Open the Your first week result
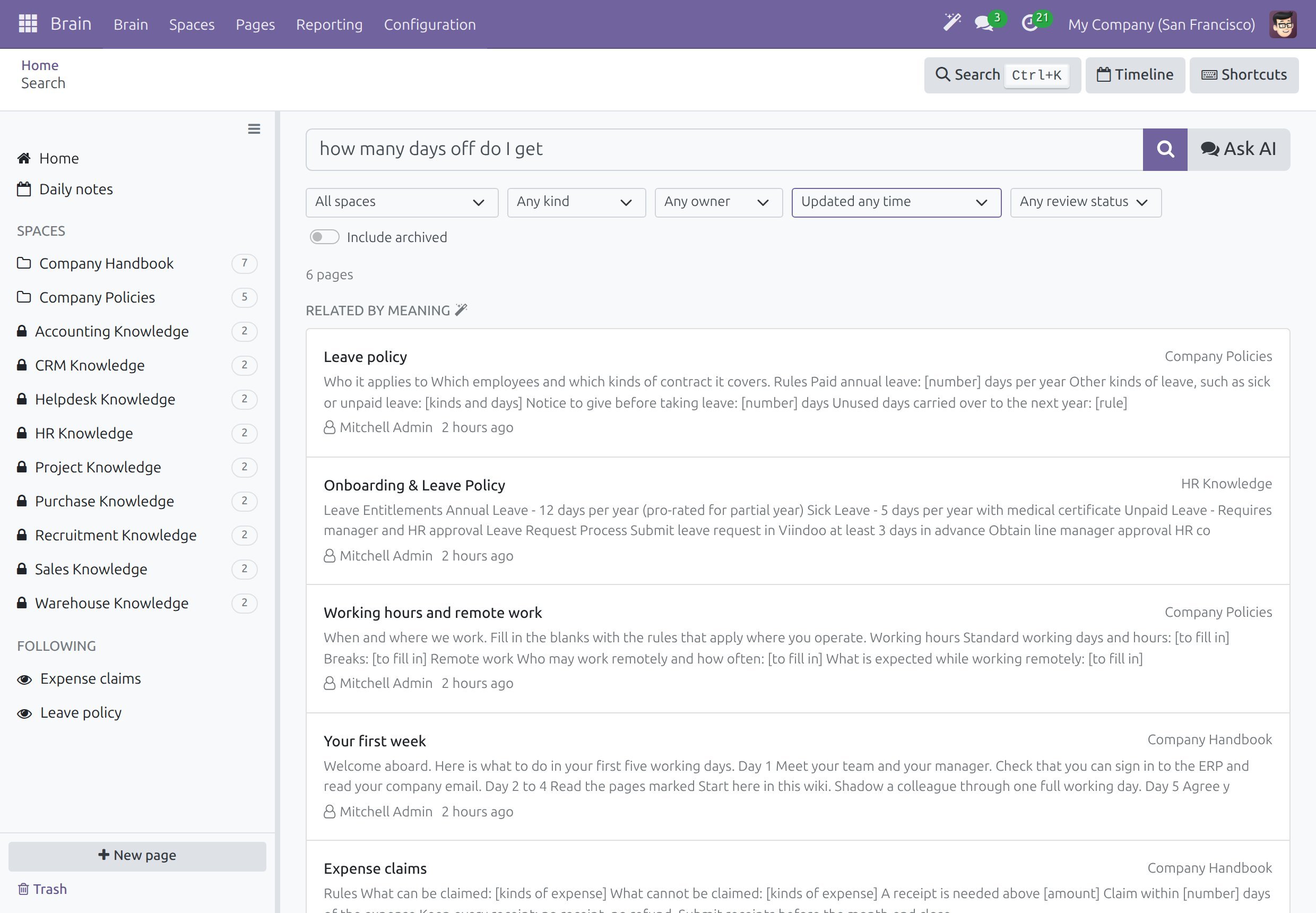The width and height of the screenshot is (1316, 913). point(375,742)
